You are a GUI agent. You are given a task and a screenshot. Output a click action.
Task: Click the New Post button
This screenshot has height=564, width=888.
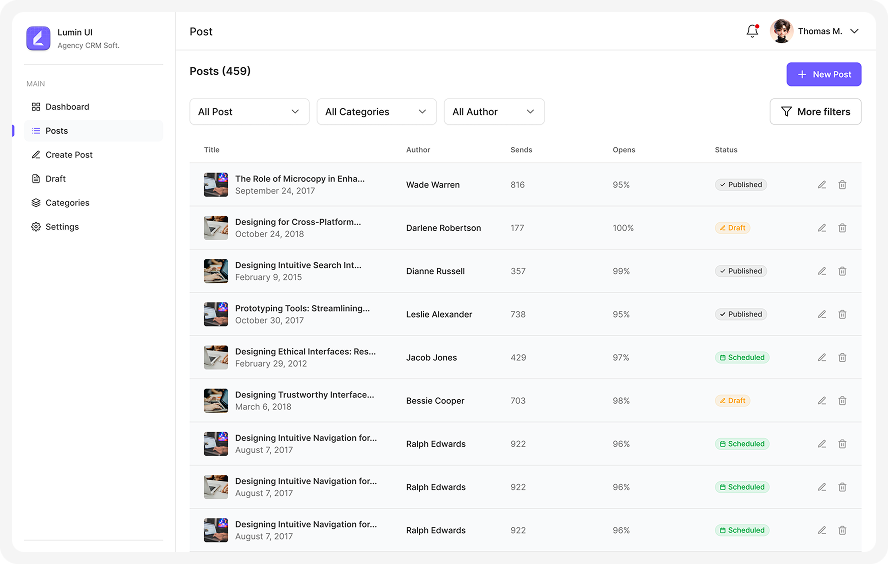(x=823, y=74)
